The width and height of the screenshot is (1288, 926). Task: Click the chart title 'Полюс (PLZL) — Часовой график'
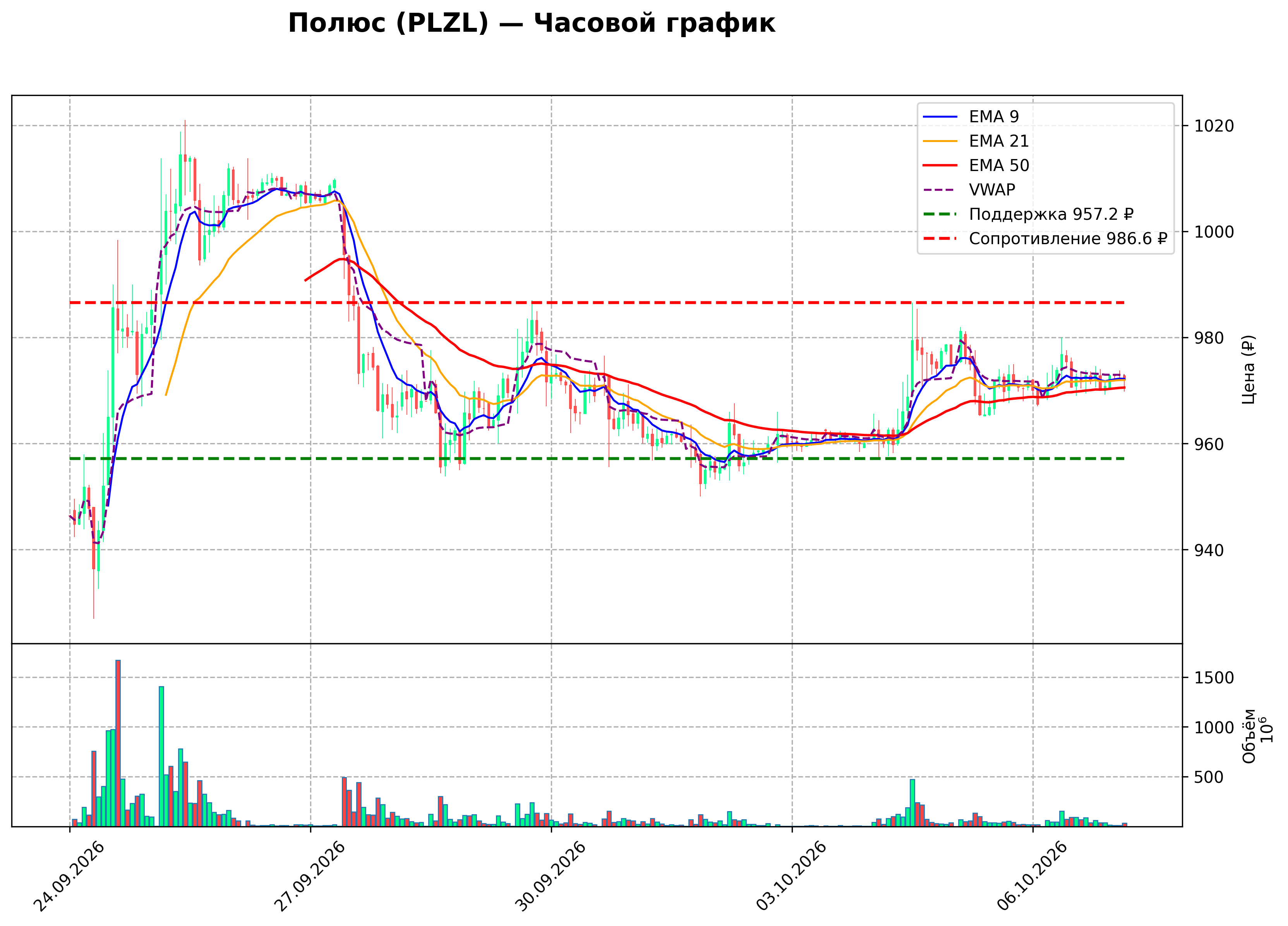[532, 24]
